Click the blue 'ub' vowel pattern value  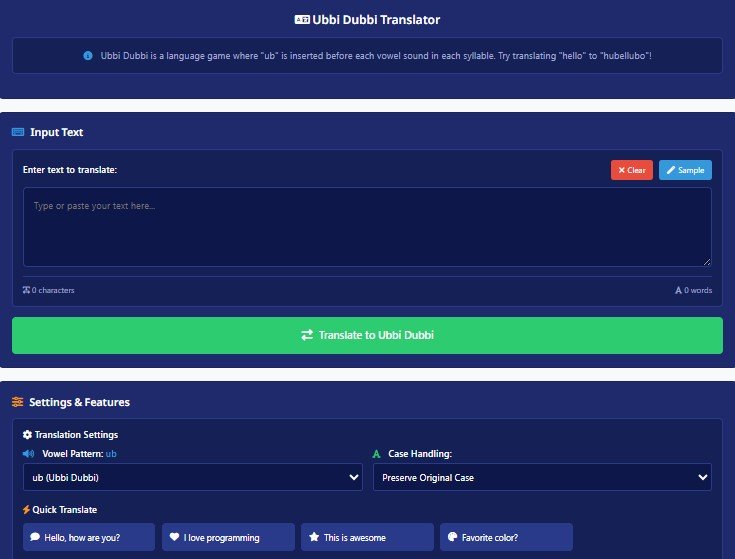tap(111, 454)
